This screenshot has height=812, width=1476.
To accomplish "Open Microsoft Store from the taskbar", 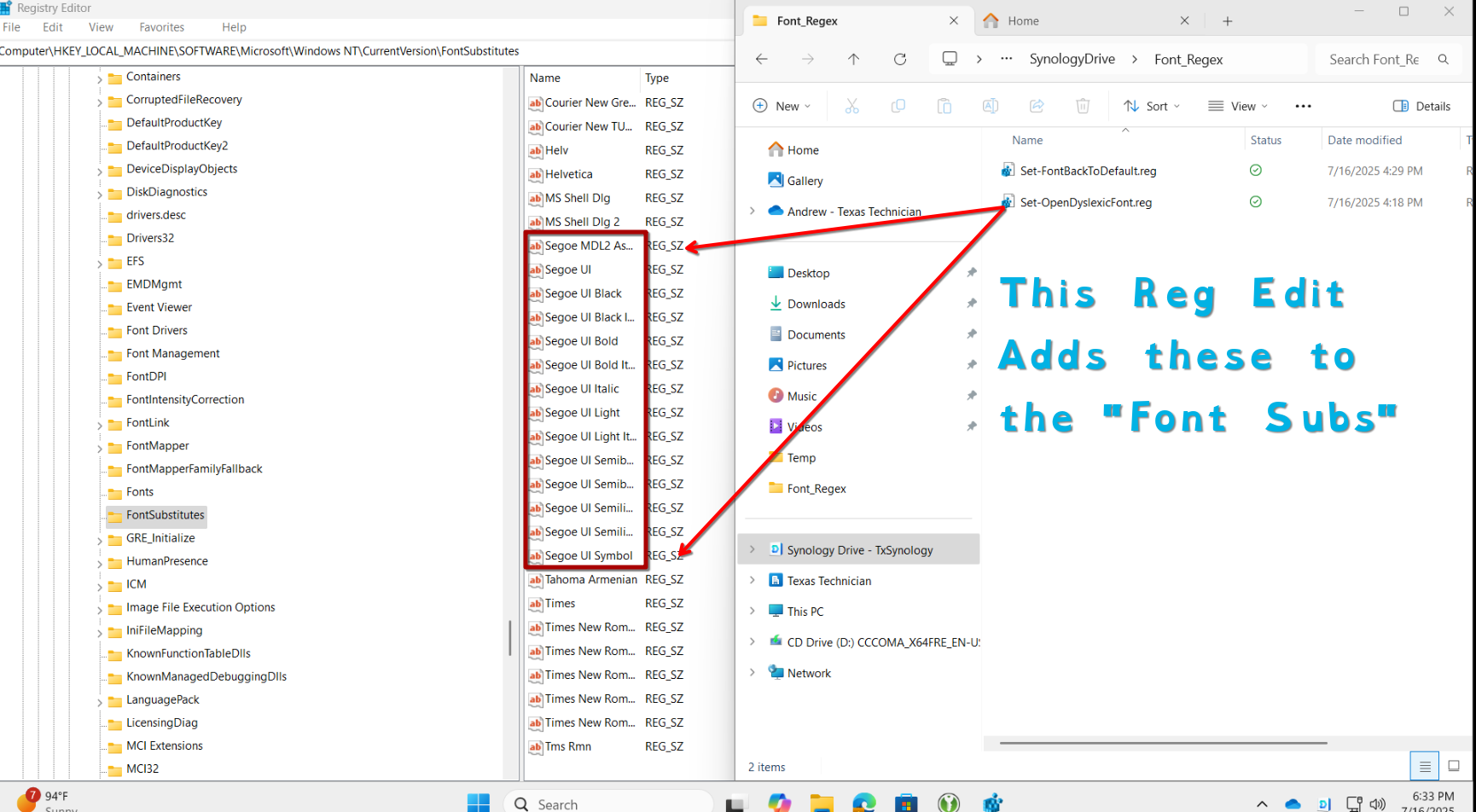I will tap(906, 803).
